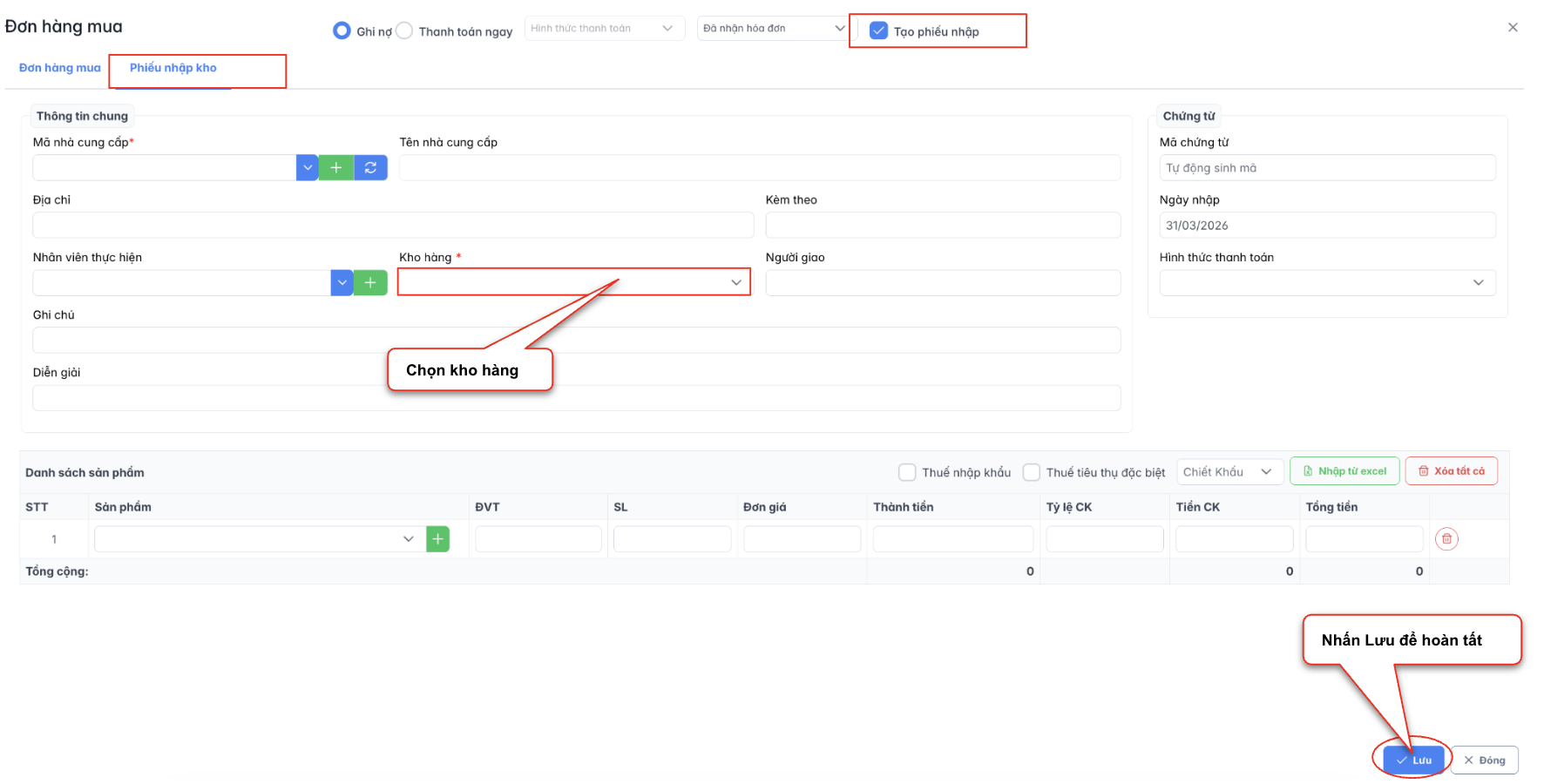Click the green plus icon beside supplier code
This screenshot has width=1544, height=784.
pyautogui.click(x=336, y=168)
